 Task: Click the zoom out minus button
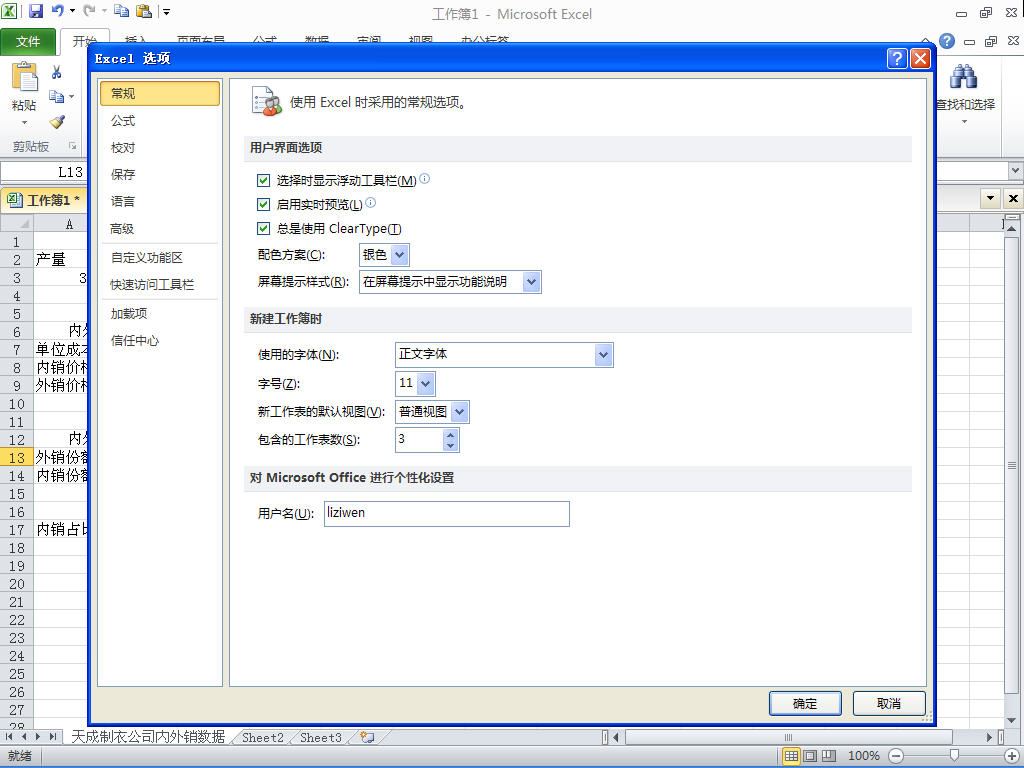tap(897, 756)
